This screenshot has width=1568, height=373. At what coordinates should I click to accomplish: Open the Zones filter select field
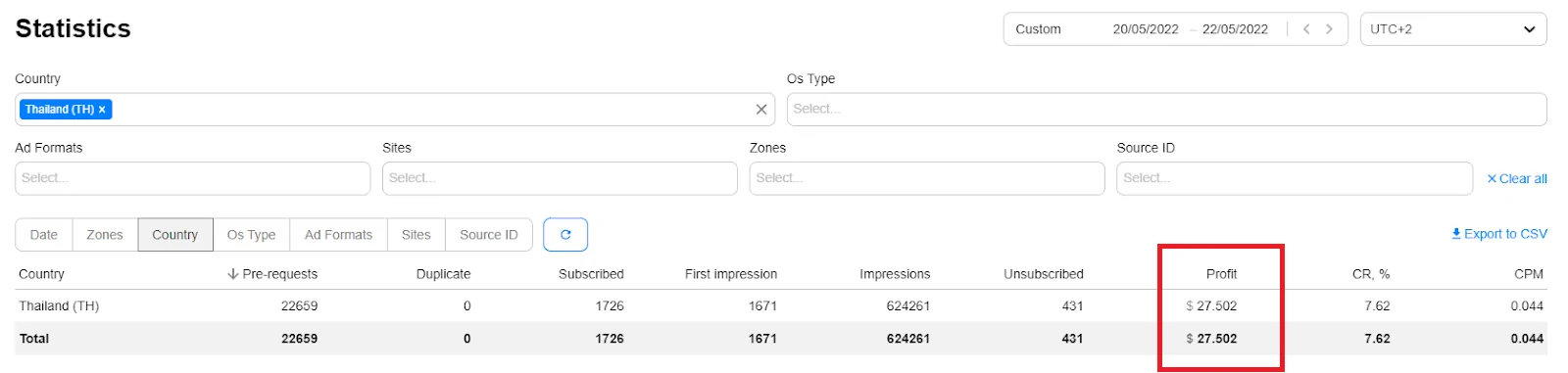(x=927, y=178)
